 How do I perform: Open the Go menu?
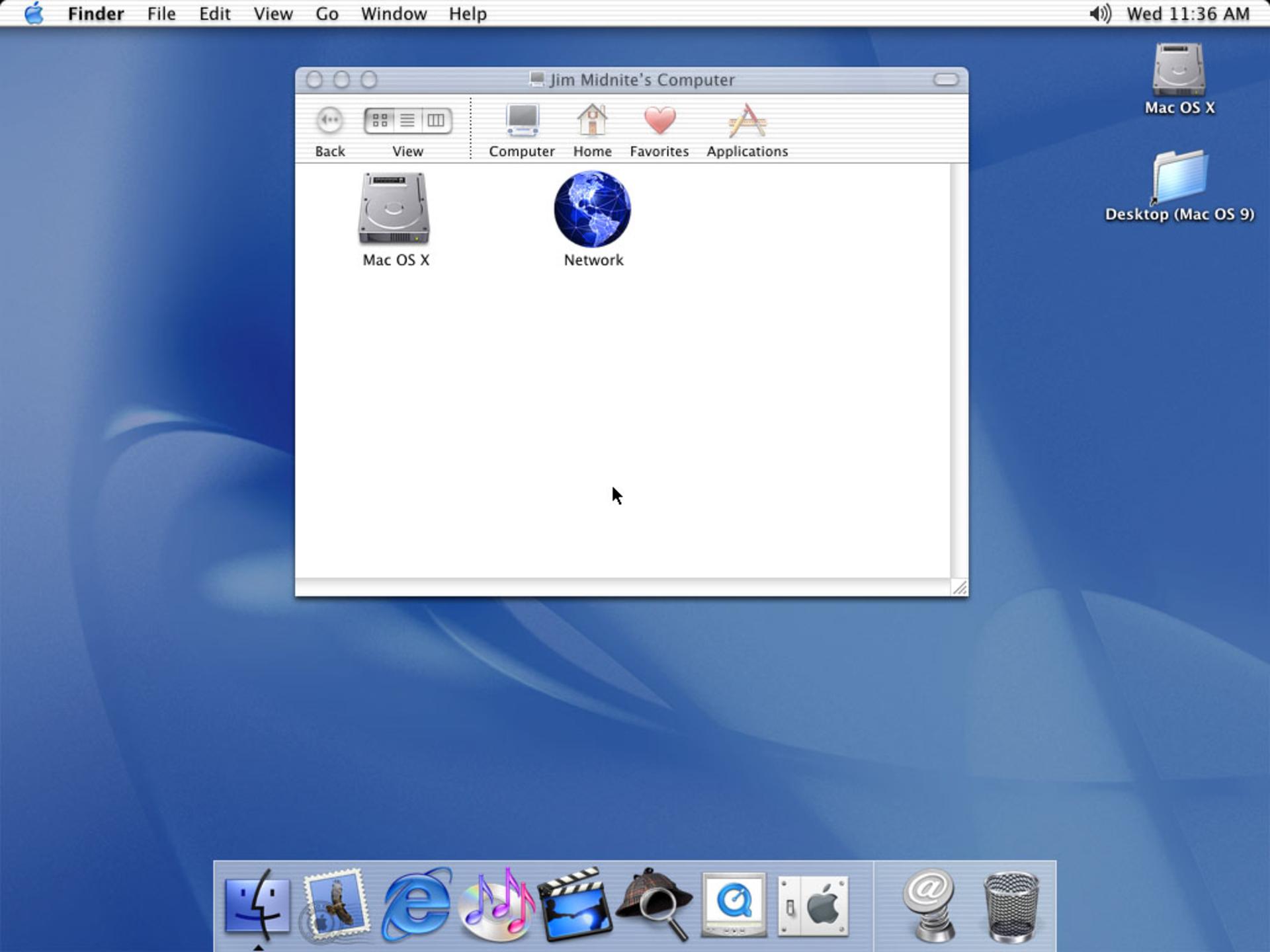click(327, 14)
